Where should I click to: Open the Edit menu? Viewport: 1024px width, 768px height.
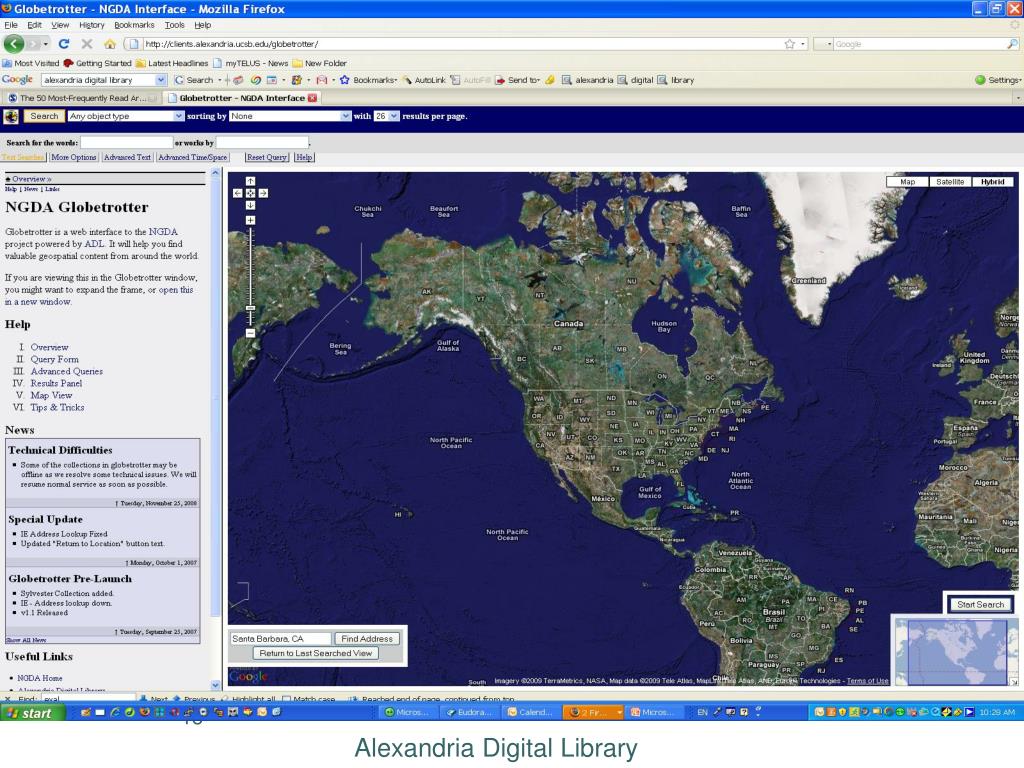coord(34,25)
